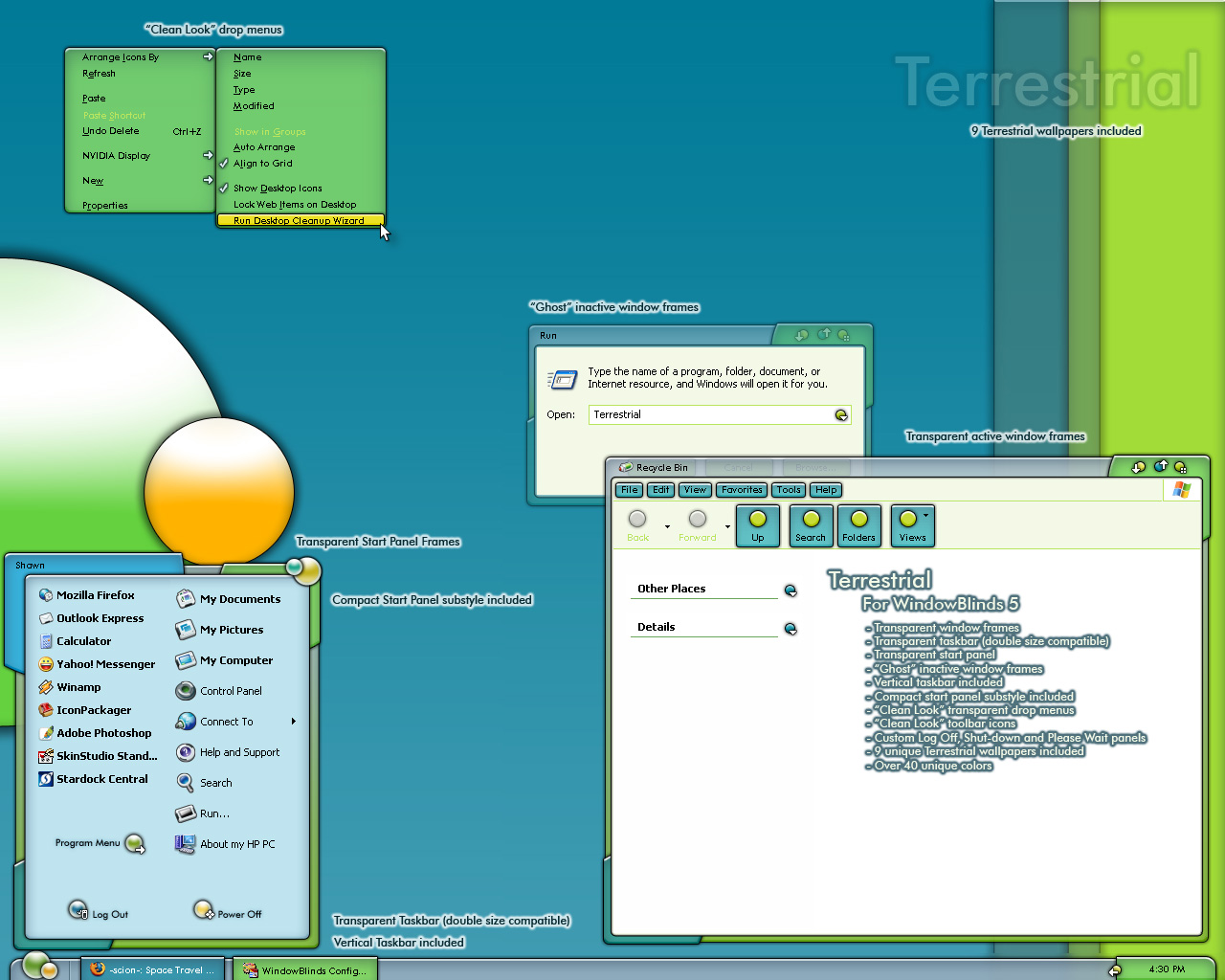Click Back button in Recycle Bin
1225x980 pixels.
coord(637,525)
